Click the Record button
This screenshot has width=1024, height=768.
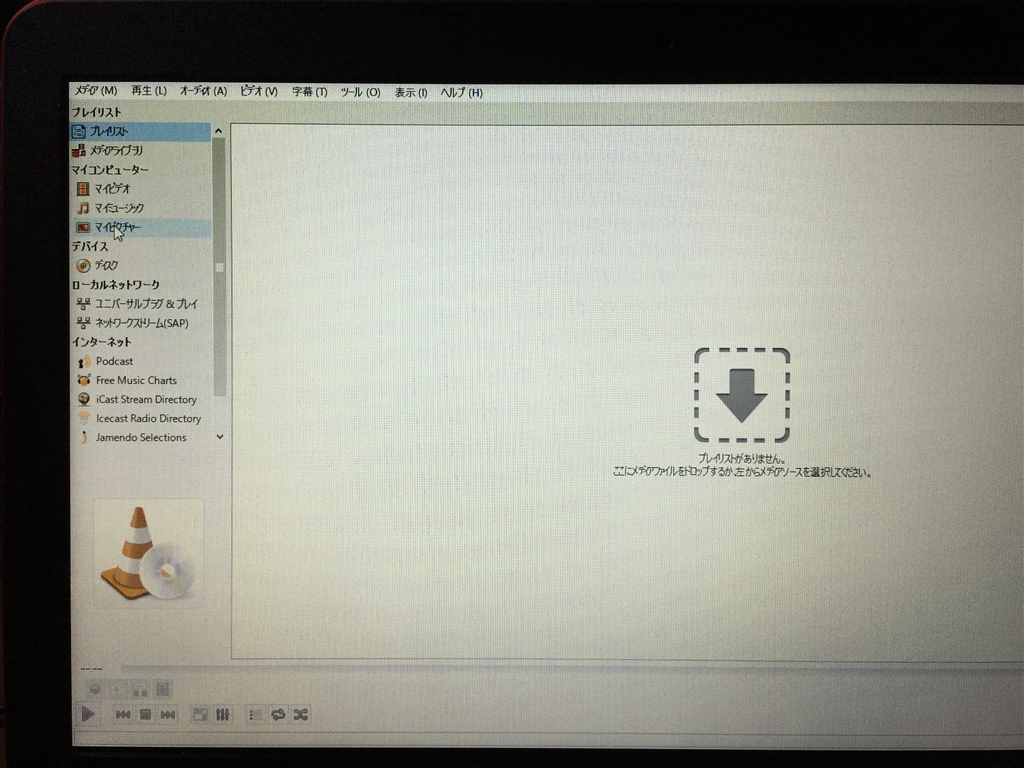pyautogui.click(x=95, y=689)
